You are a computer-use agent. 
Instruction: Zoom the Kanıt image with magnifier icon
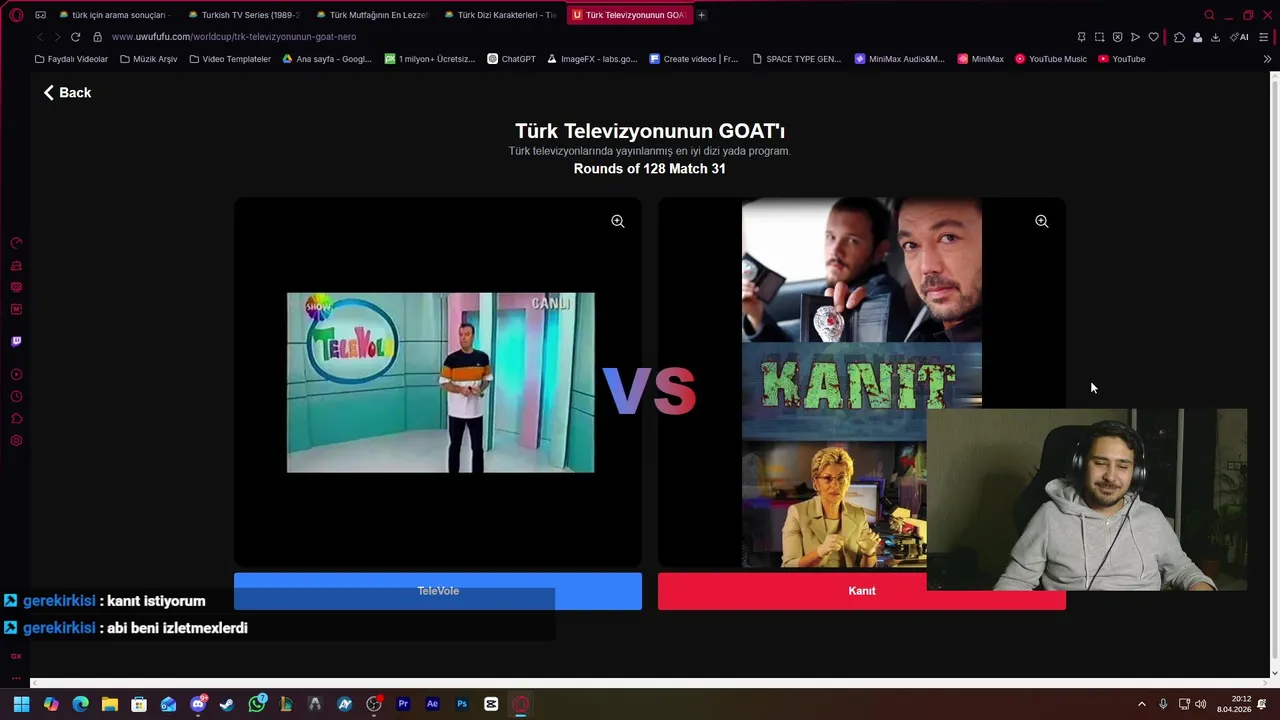pos(1042,221)
